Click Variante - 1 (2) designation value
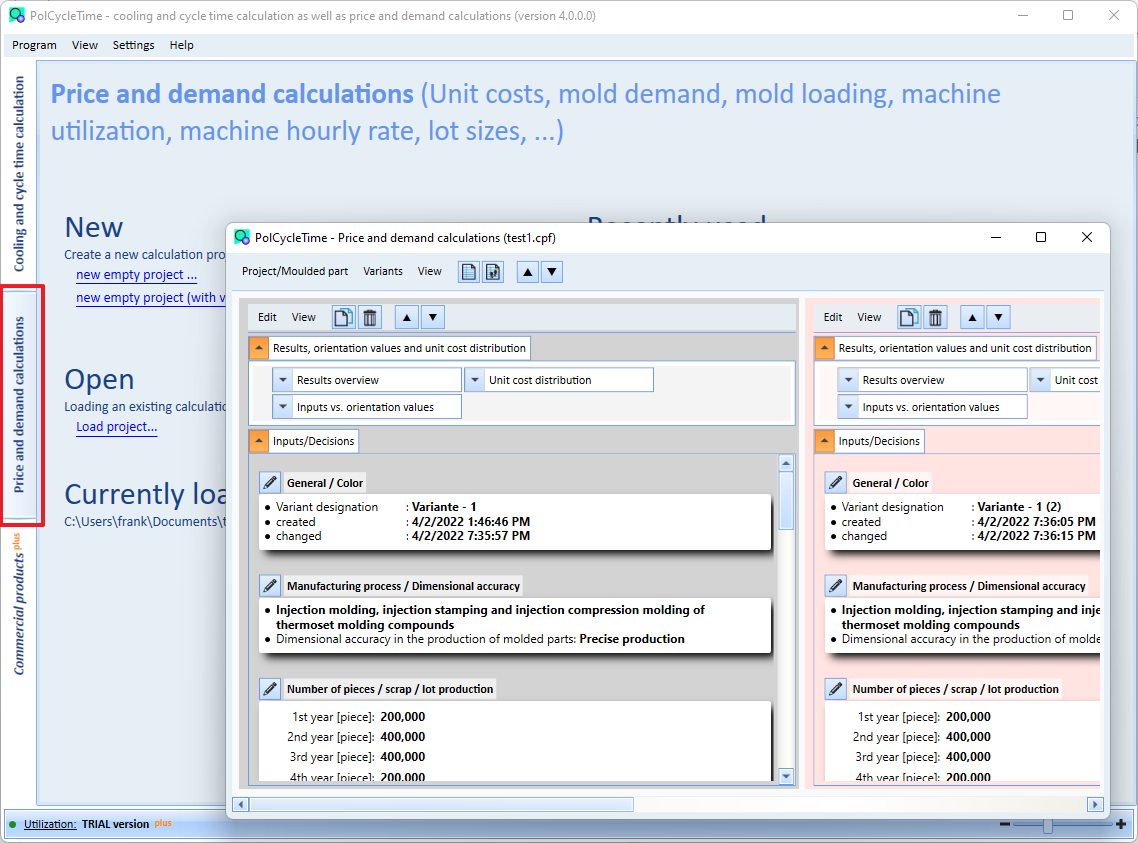 pos(1019,507)
